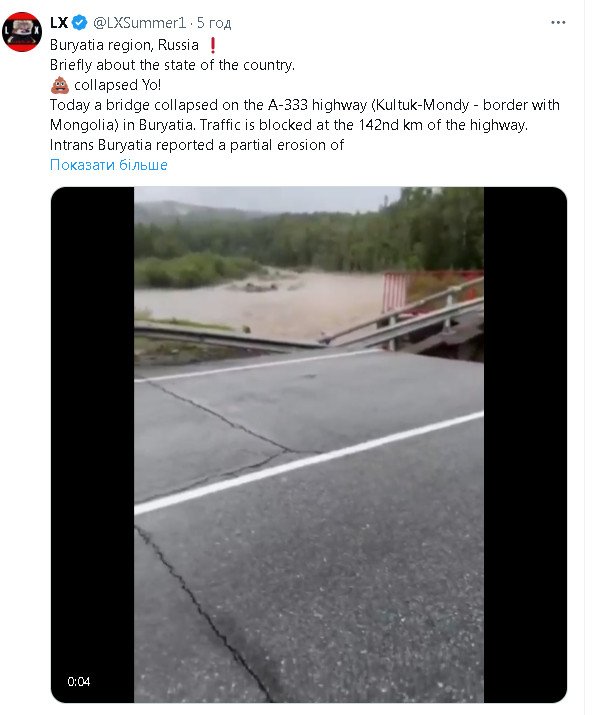Open the three-dot more options menu

click(558, 22)
